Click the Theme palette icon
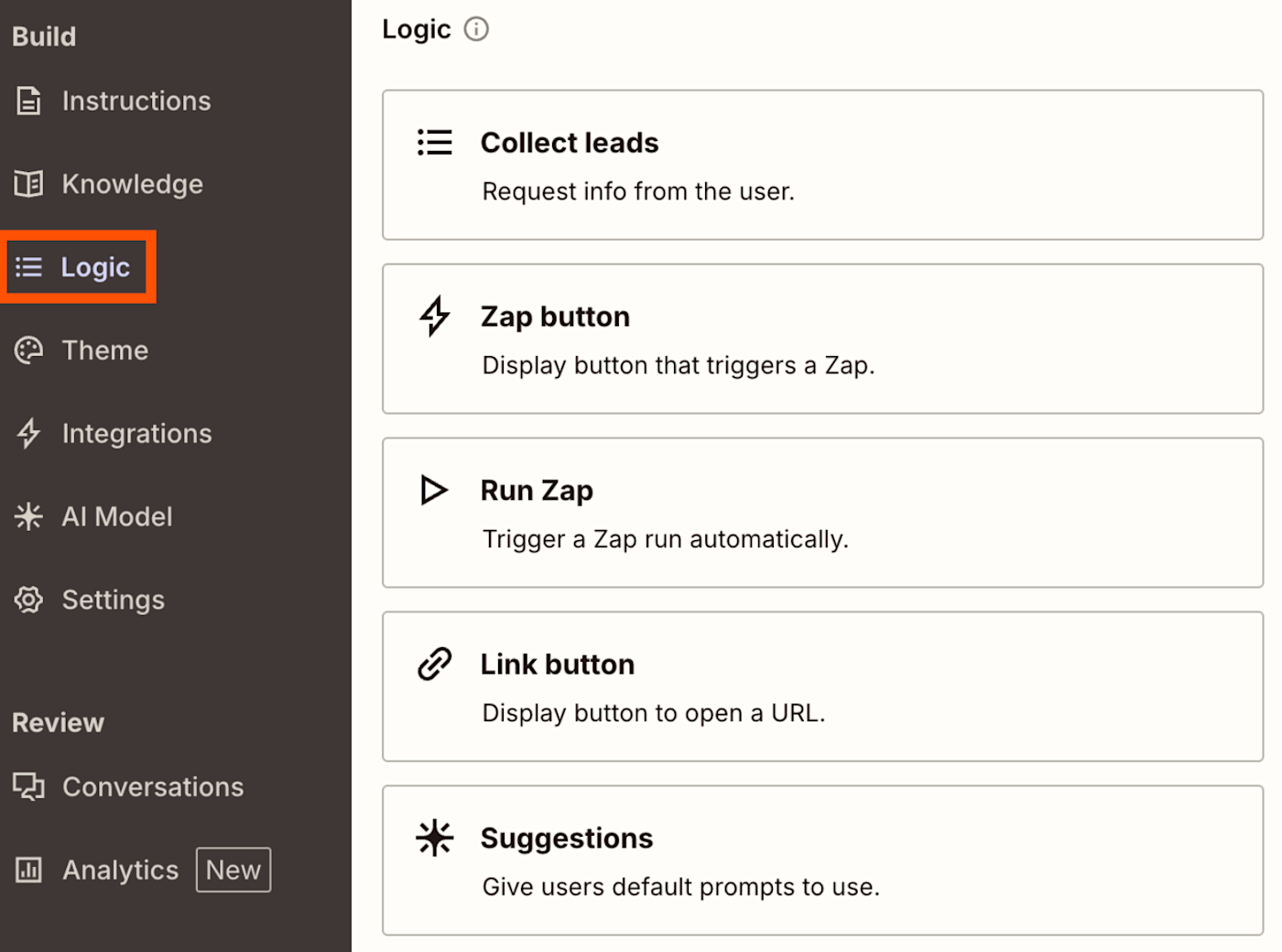Viewport: 1282px width, 952px height. coord(28,351)
